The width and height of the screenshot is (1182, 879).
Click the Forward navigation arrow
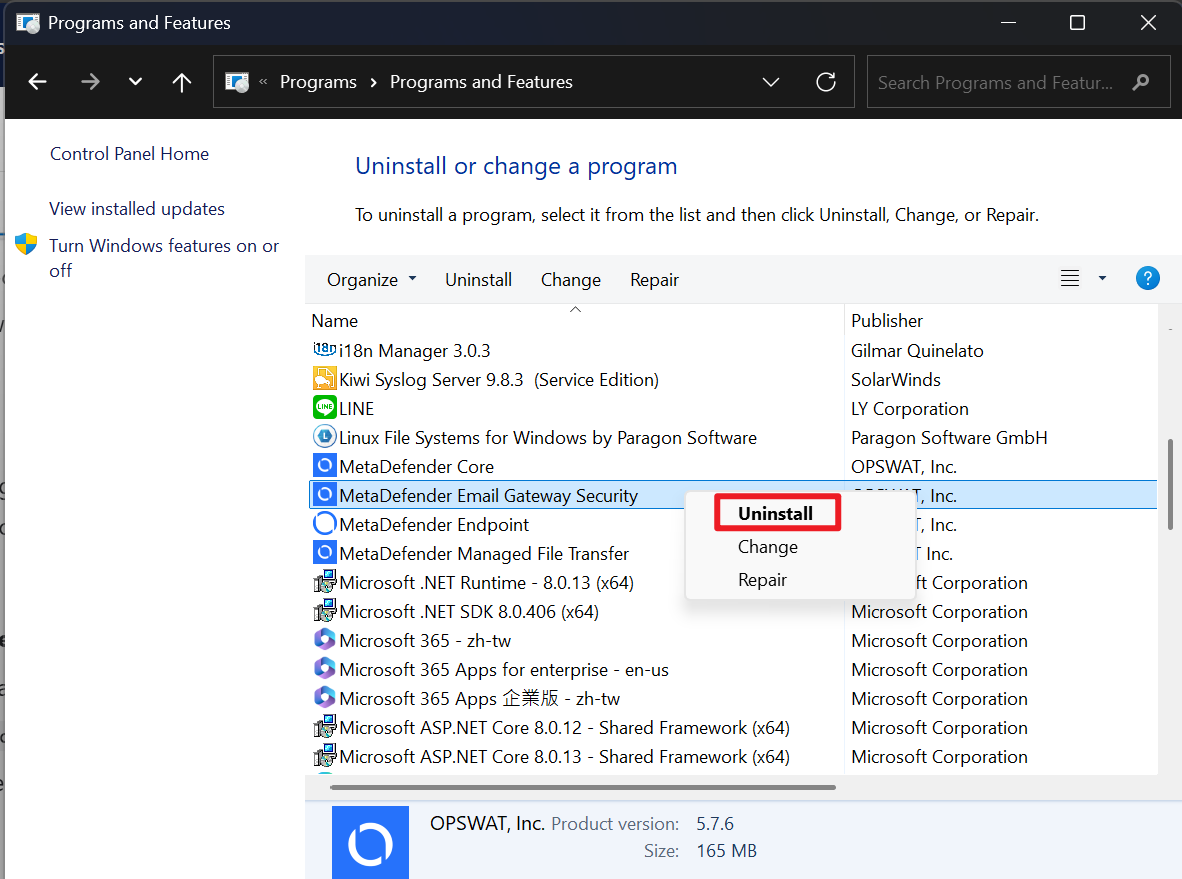click(90, 81)
